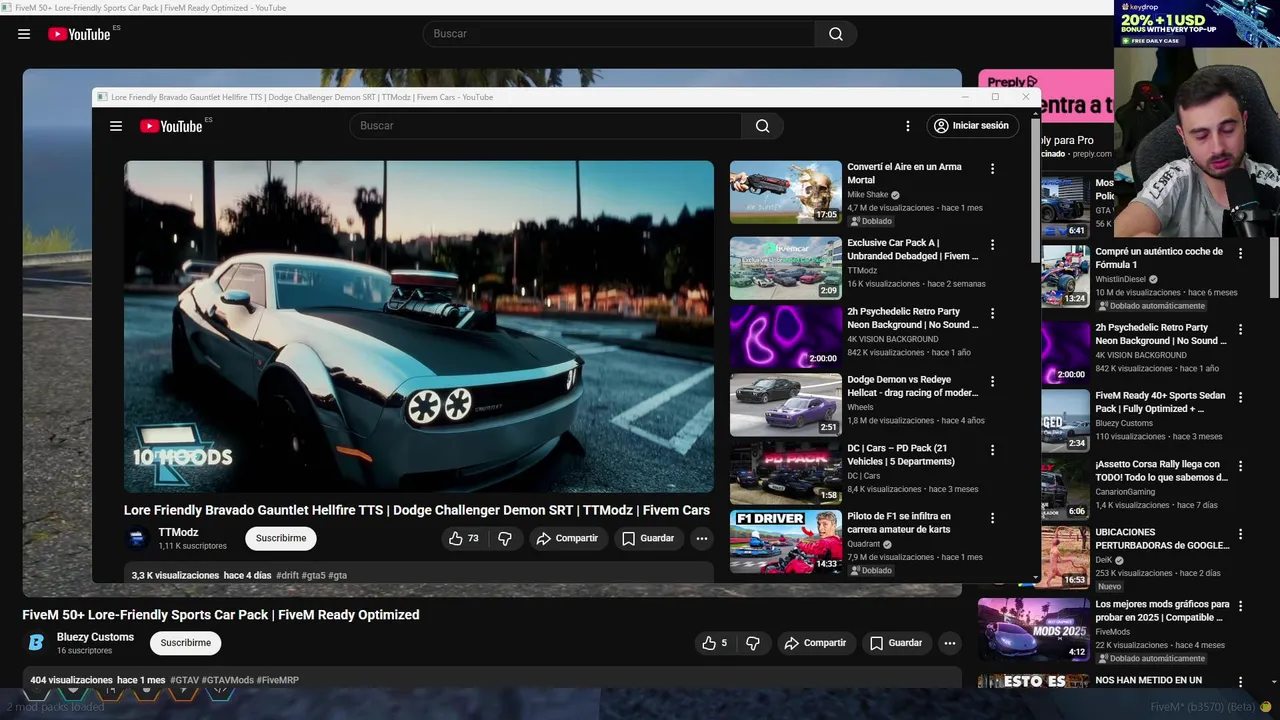Image resolution: width=1280 pixels, height=720 pixels.
Task: Open 'Piloto de F1 se infiltra' thumbnail
Action: tap(786, 542)
